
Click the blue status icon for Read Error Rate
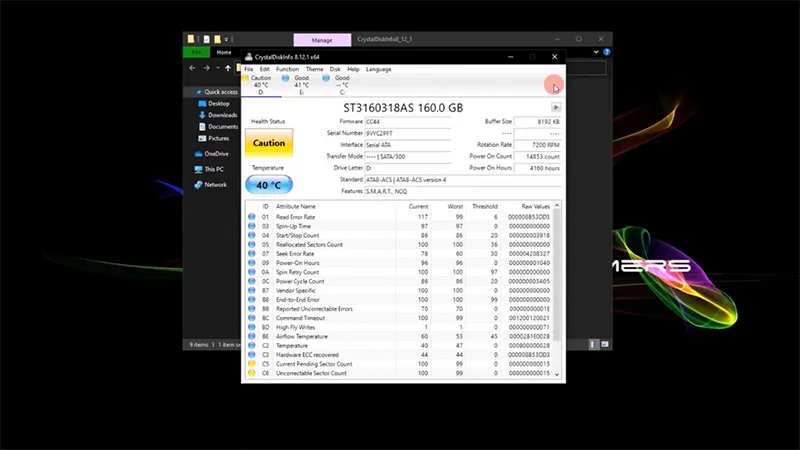251,216
